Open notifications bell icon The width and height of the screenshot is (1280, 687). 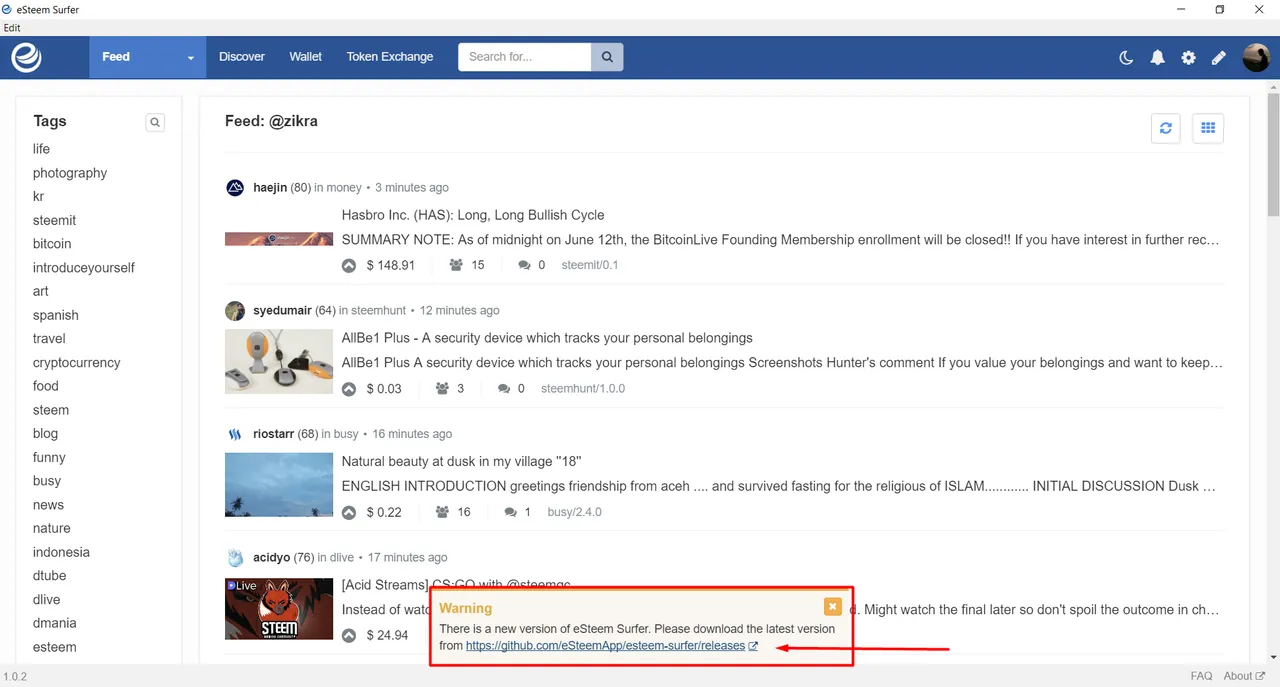point(1157,58)
